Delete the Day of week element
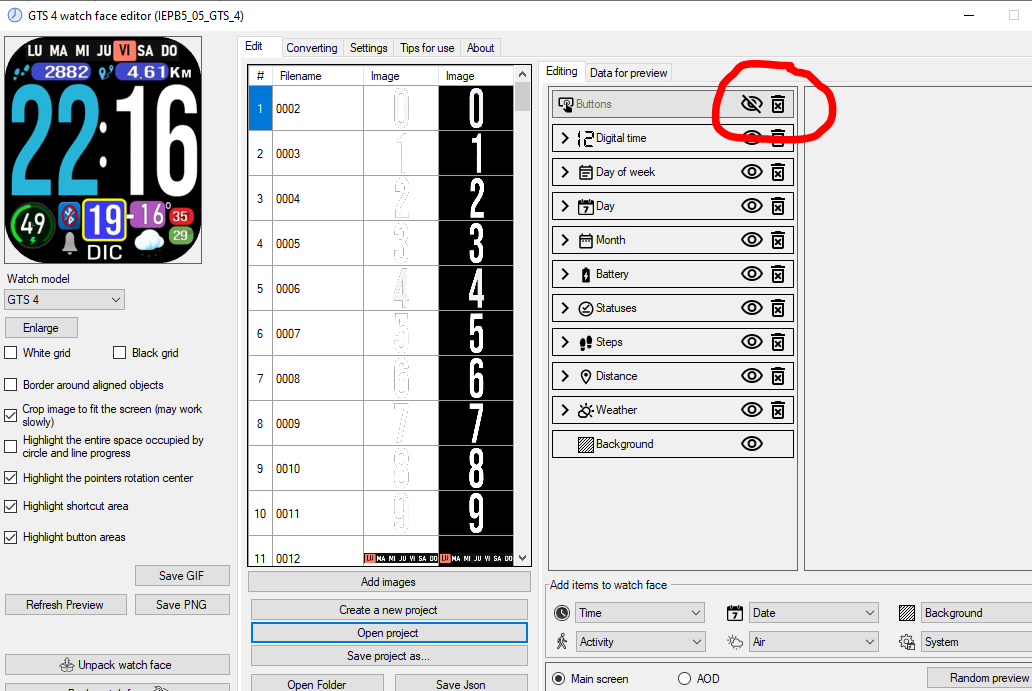 pyautogui.click(x=777, y=172)
